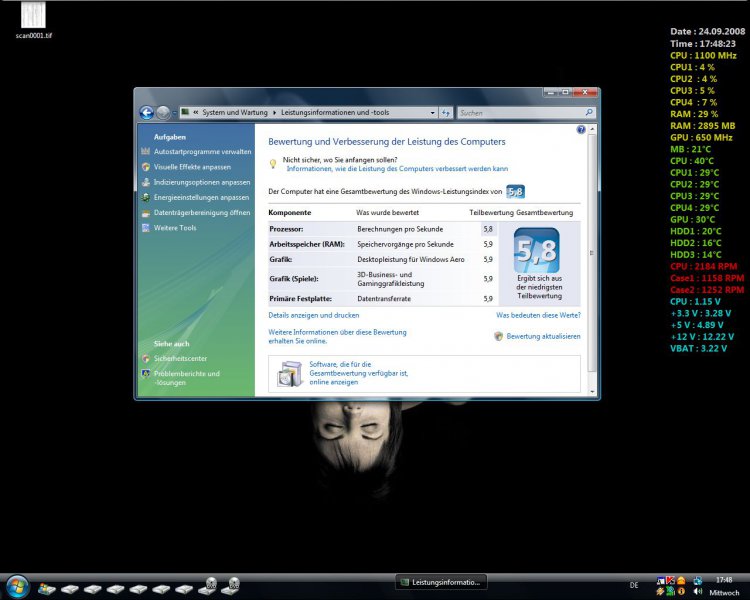Open Weitere Informationen über diese Bewertung online

click(337, 336)
